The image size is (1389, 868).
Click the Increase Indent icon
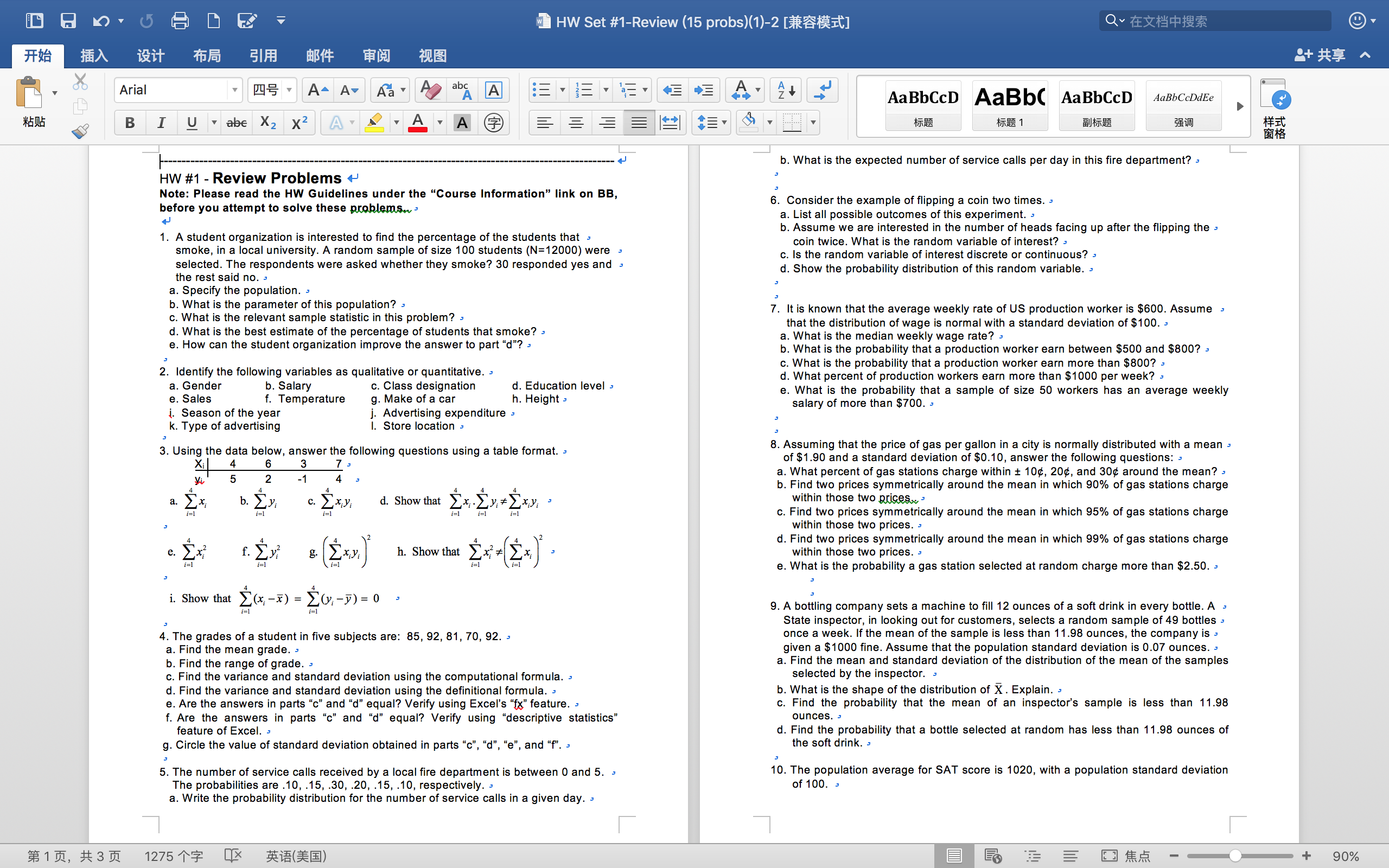point(703,90)
